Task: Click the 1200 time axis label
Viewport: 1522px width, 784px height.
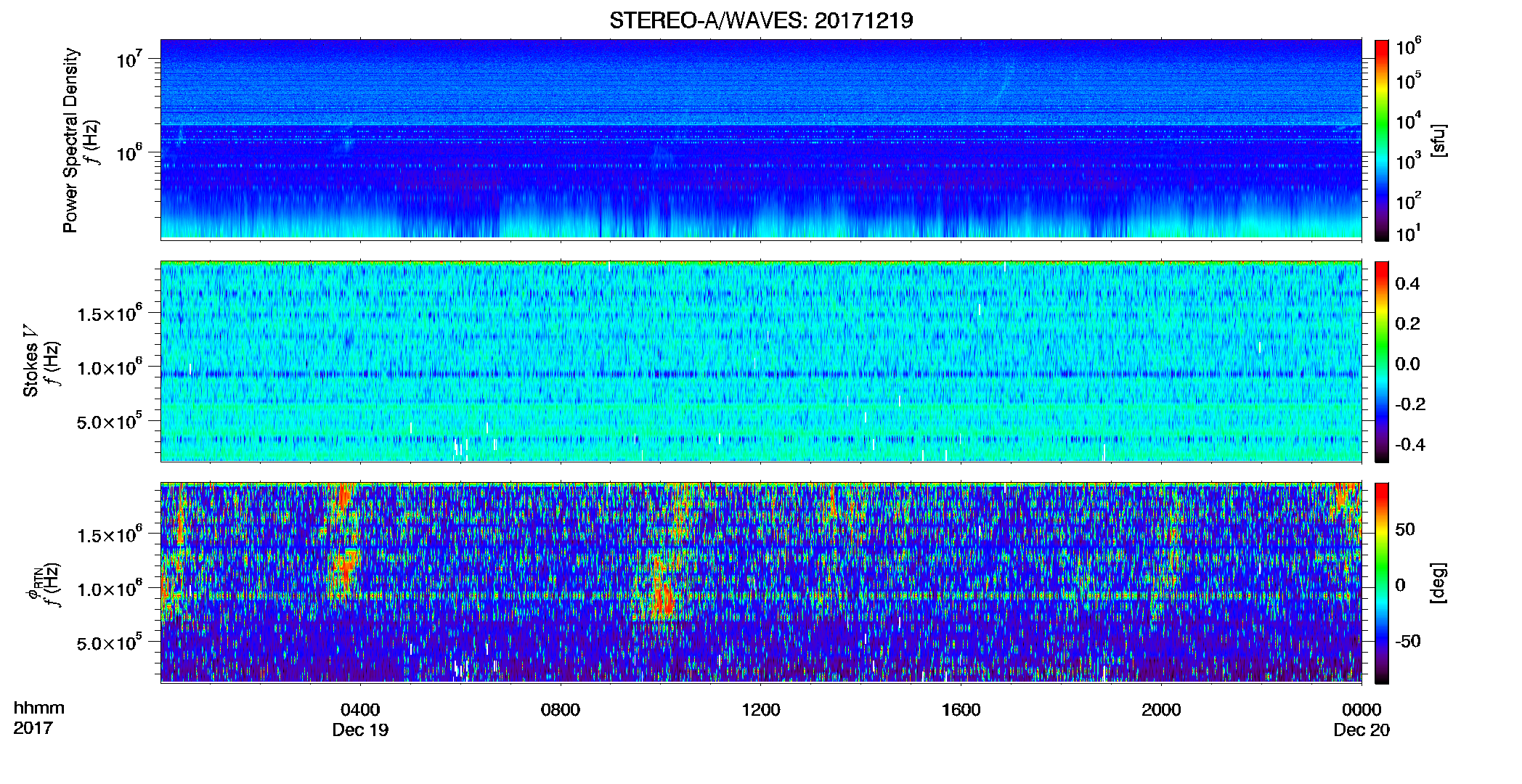Action: 761,710
